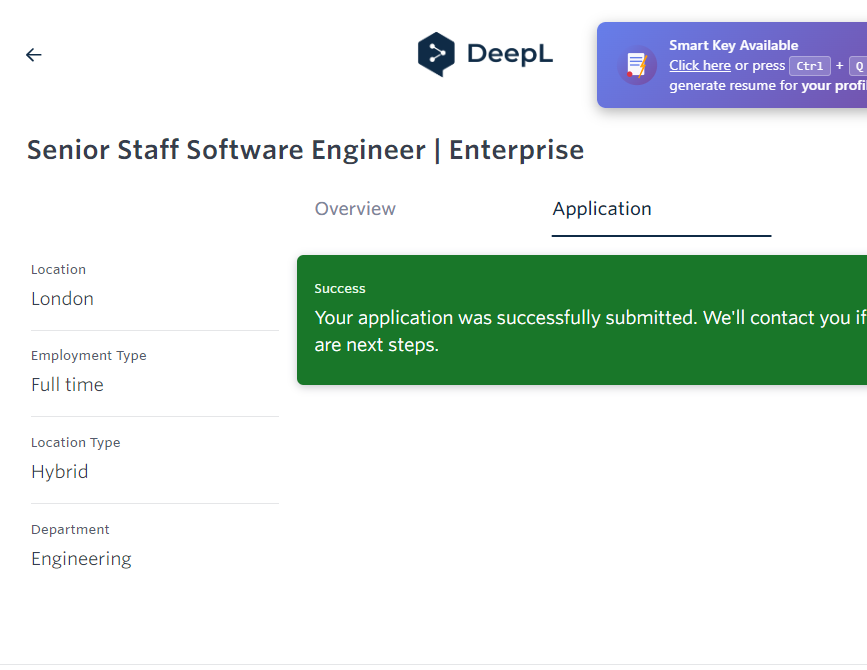Screen dimensions: 867x670
Task: Click the Location Type label
Action: (x=75, y=443)
